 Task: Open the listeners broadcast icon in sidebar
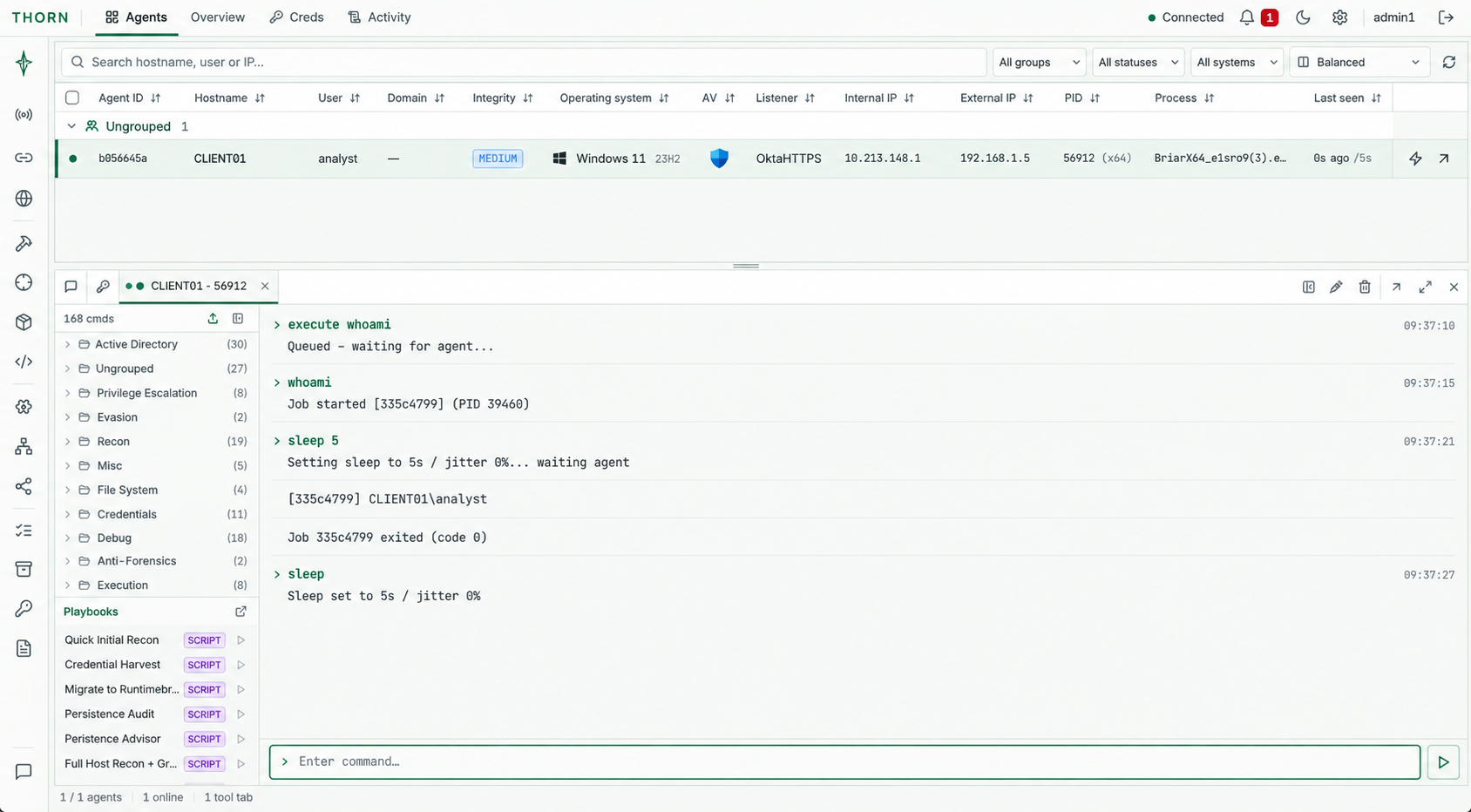(24, 115)
